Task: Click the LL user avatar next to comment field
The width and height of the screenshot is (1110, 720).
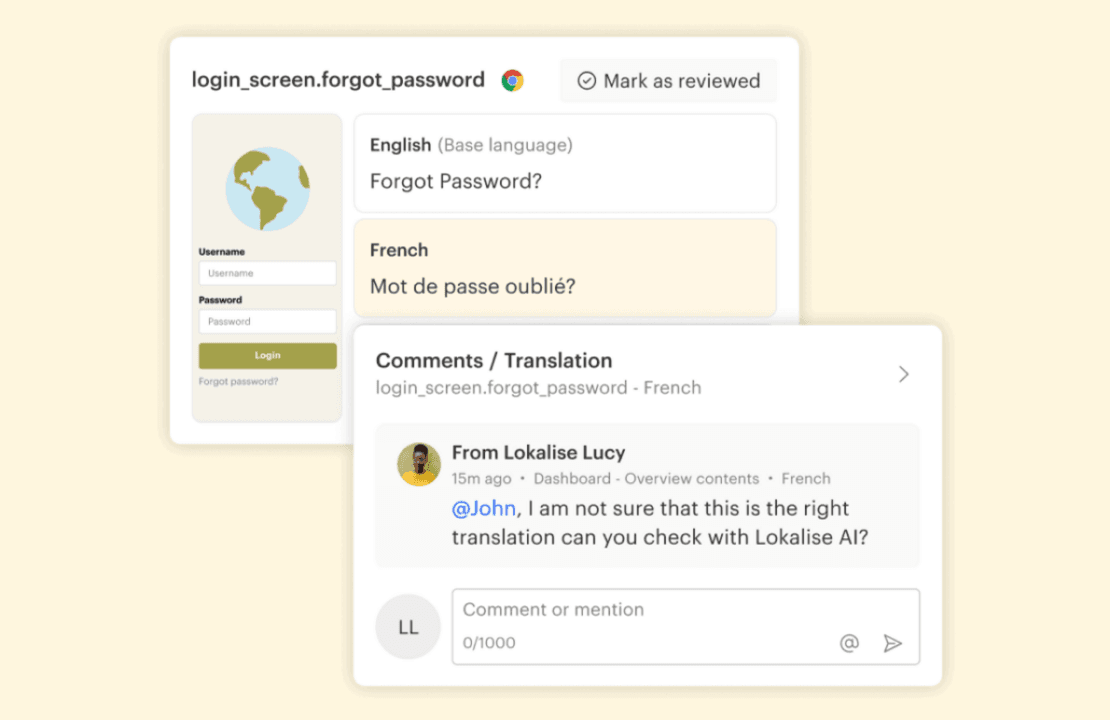Action: pyautogui.click(x=407, y=626)
